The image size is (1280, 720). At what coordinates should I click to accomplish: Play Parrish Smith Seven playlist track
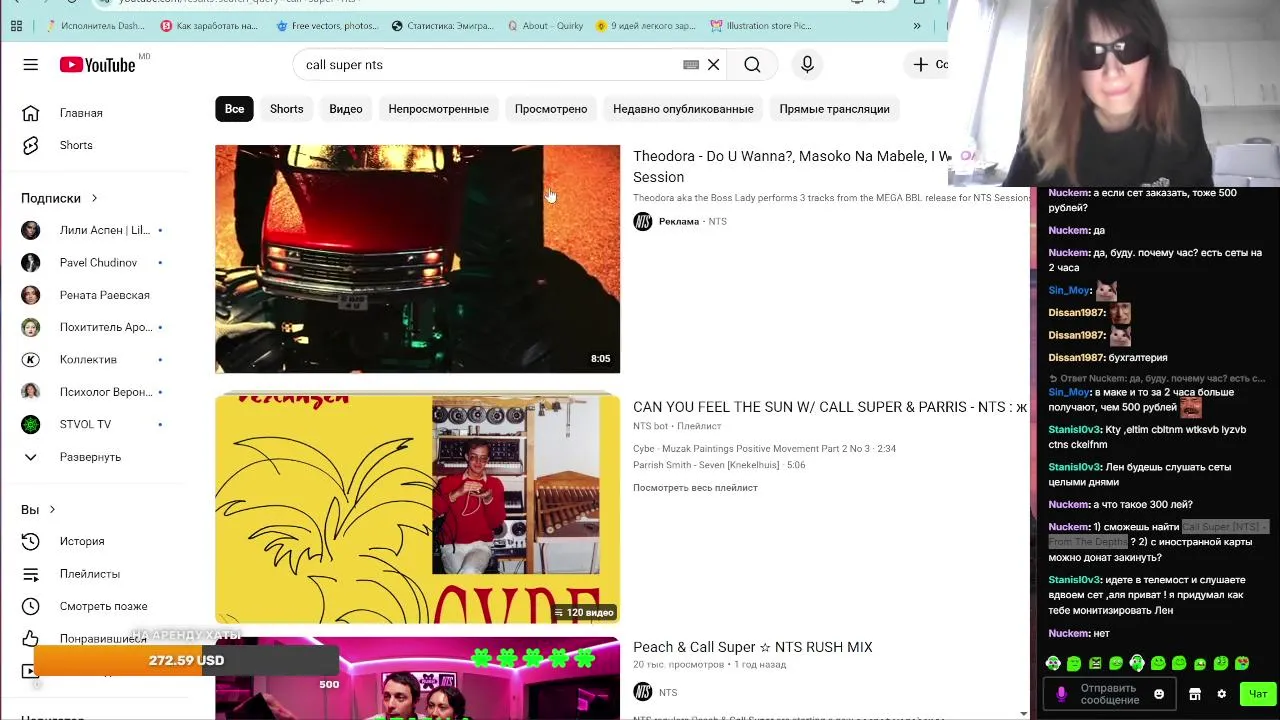719,465
